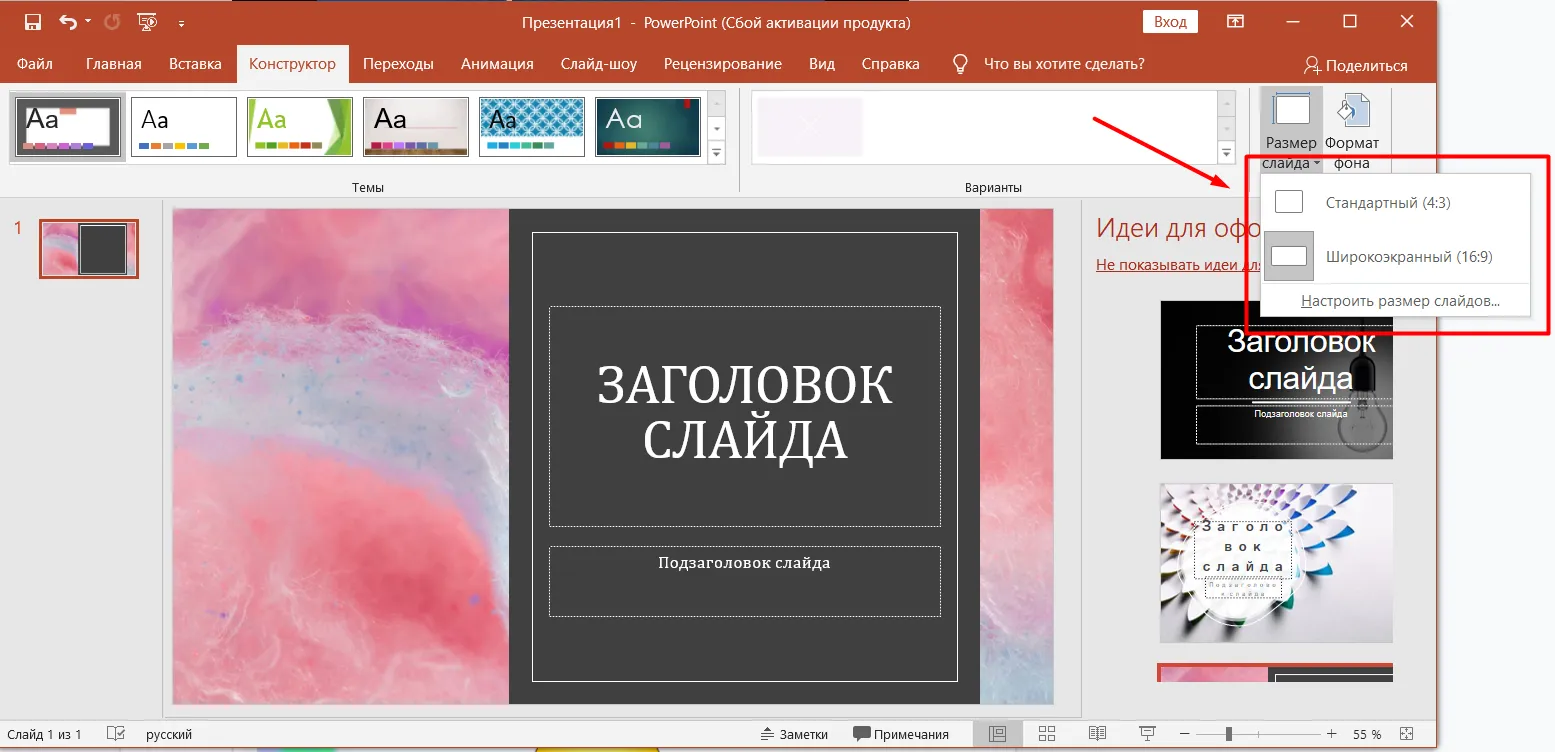Select slide 1 thumbnail in panel
This screenshot has height=752, width=1555.
(x=89, y=249)
